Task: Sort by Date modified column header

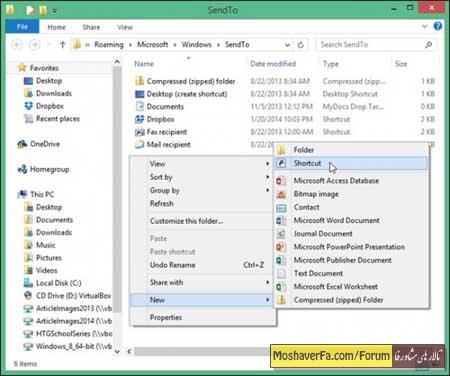Action: coord(273,64)
